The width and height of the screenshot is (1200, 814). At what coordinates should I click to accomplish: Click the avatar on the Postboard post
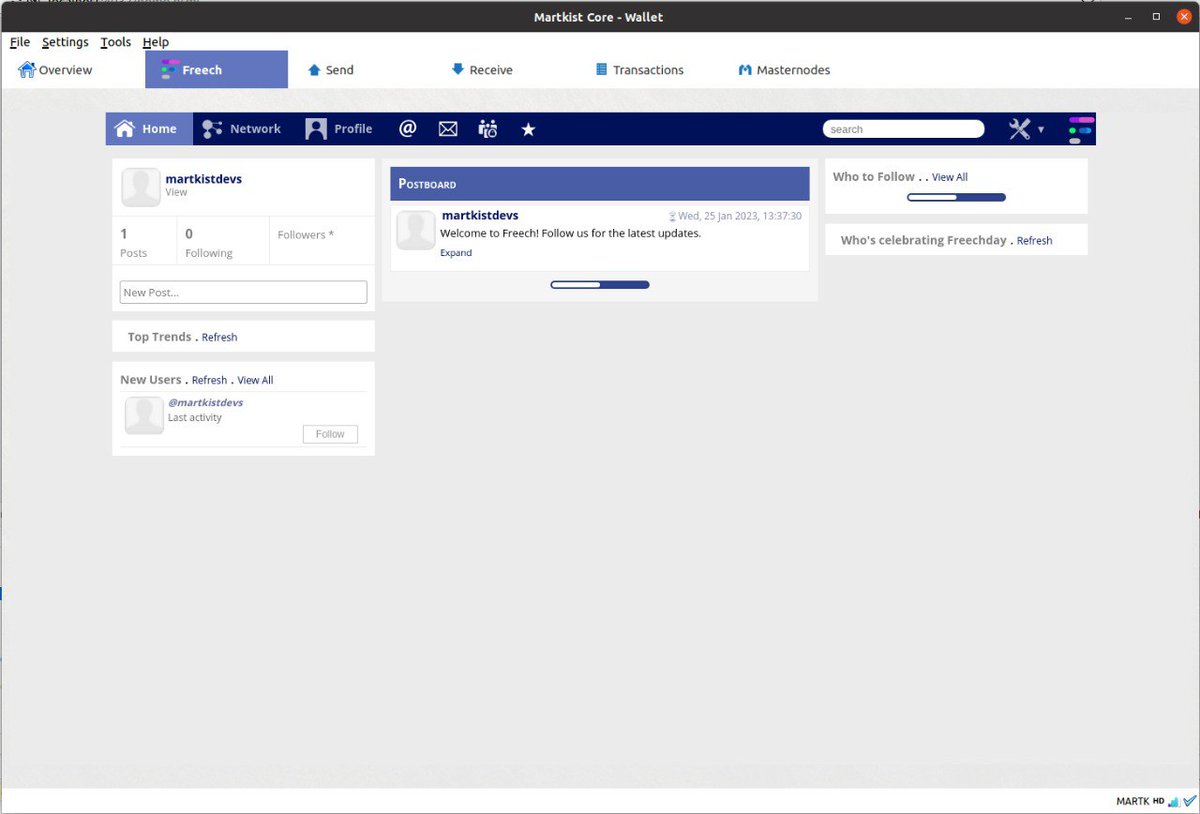tap(416, 230)
